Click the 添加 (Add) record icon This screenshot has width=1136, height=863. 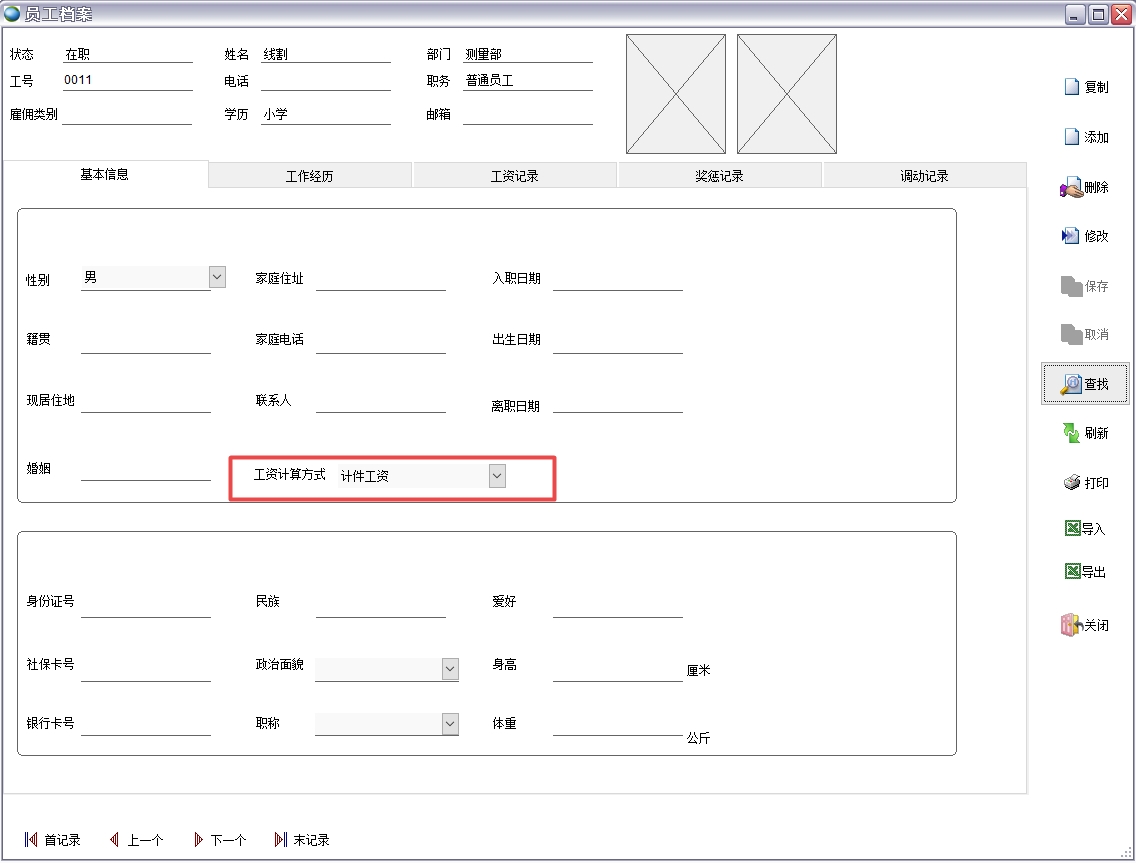[1072, 137]
